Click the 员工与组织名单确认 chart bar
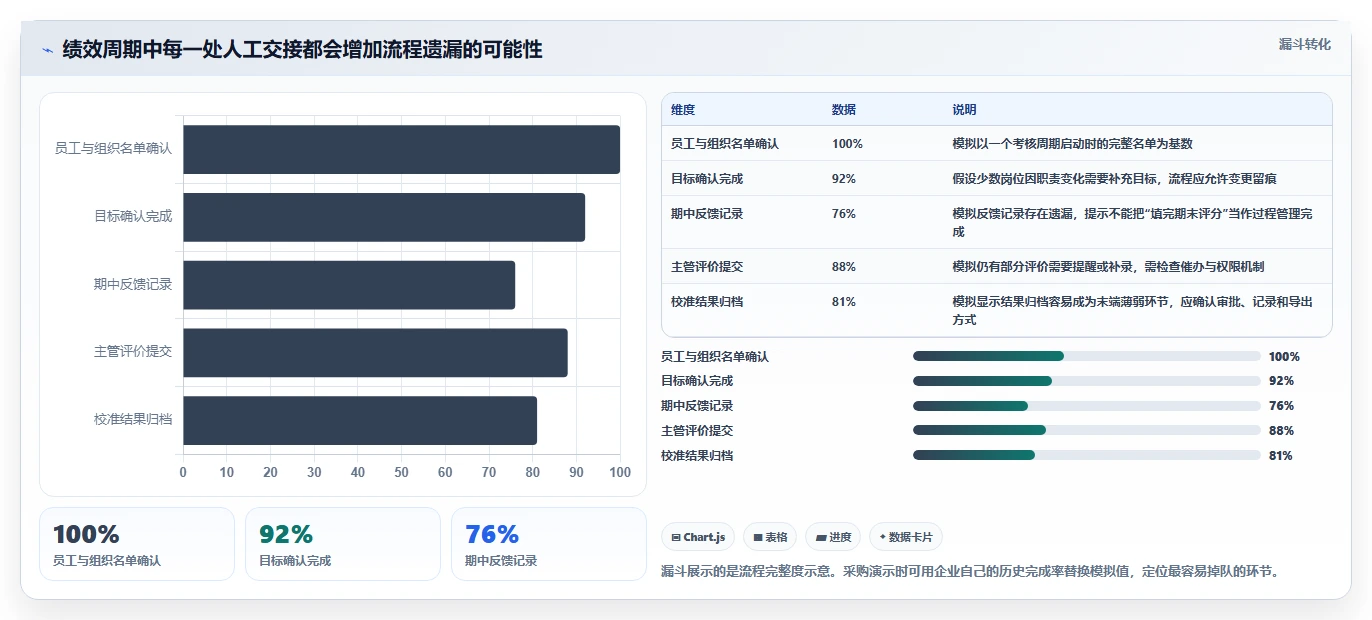The width and height of the screenshot is (1372, 620). point(401,149)
